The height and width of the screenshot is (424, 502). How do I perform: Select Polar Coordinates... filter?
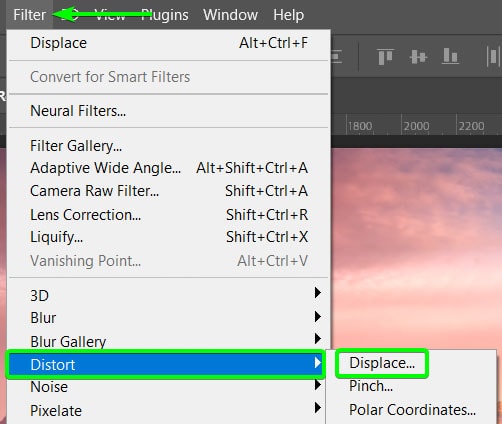coord(412,410)
